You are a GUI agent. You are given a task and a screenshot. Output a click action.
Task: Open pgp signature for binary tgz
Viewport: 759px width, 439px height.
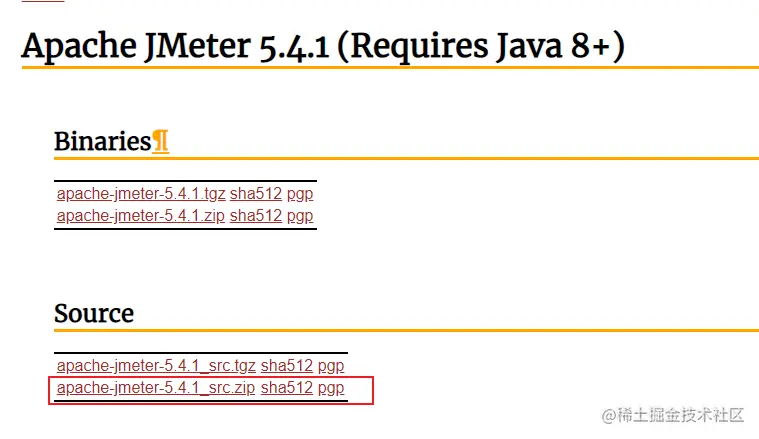[300, 195]
